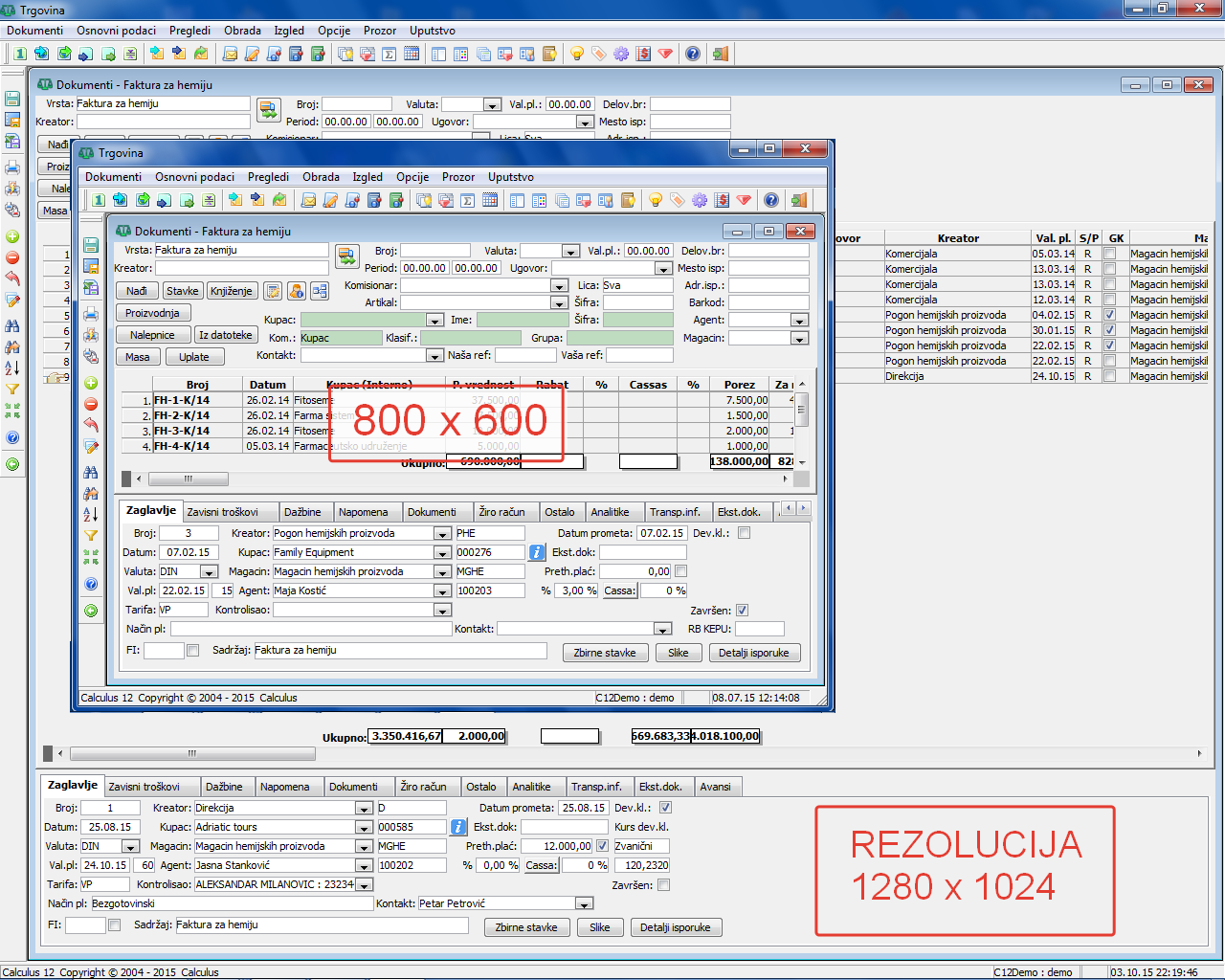This screenshot has width=1225, height=980.
Task: Toggle checkbox next to Preth.plać 12.000,00
Action: 602,846
